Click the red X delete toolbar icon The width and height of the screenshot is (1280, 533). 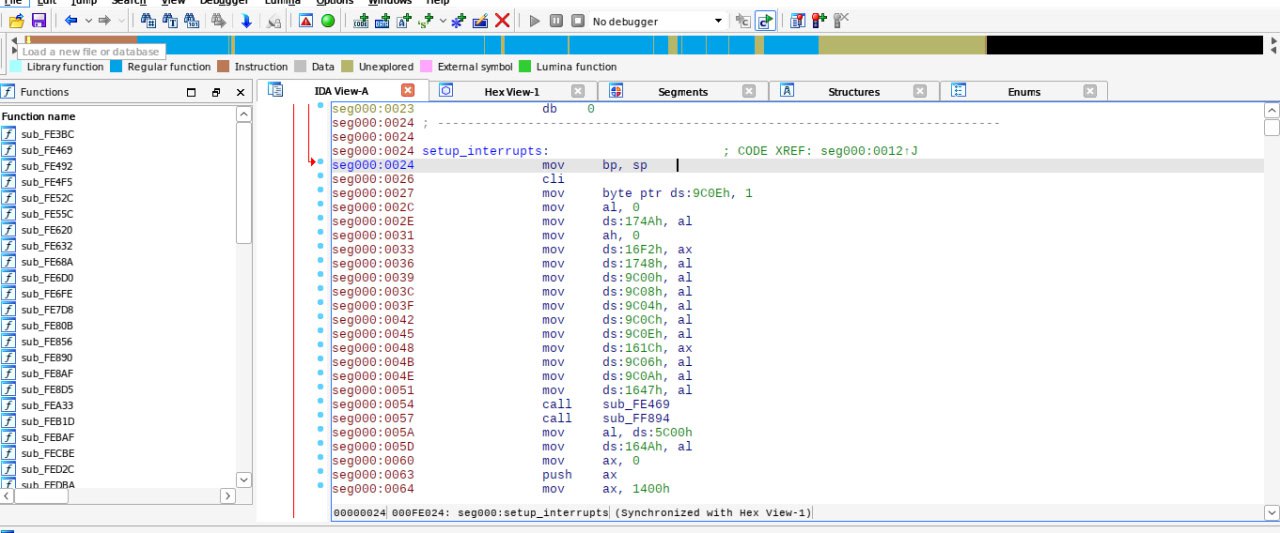[502, 20]
